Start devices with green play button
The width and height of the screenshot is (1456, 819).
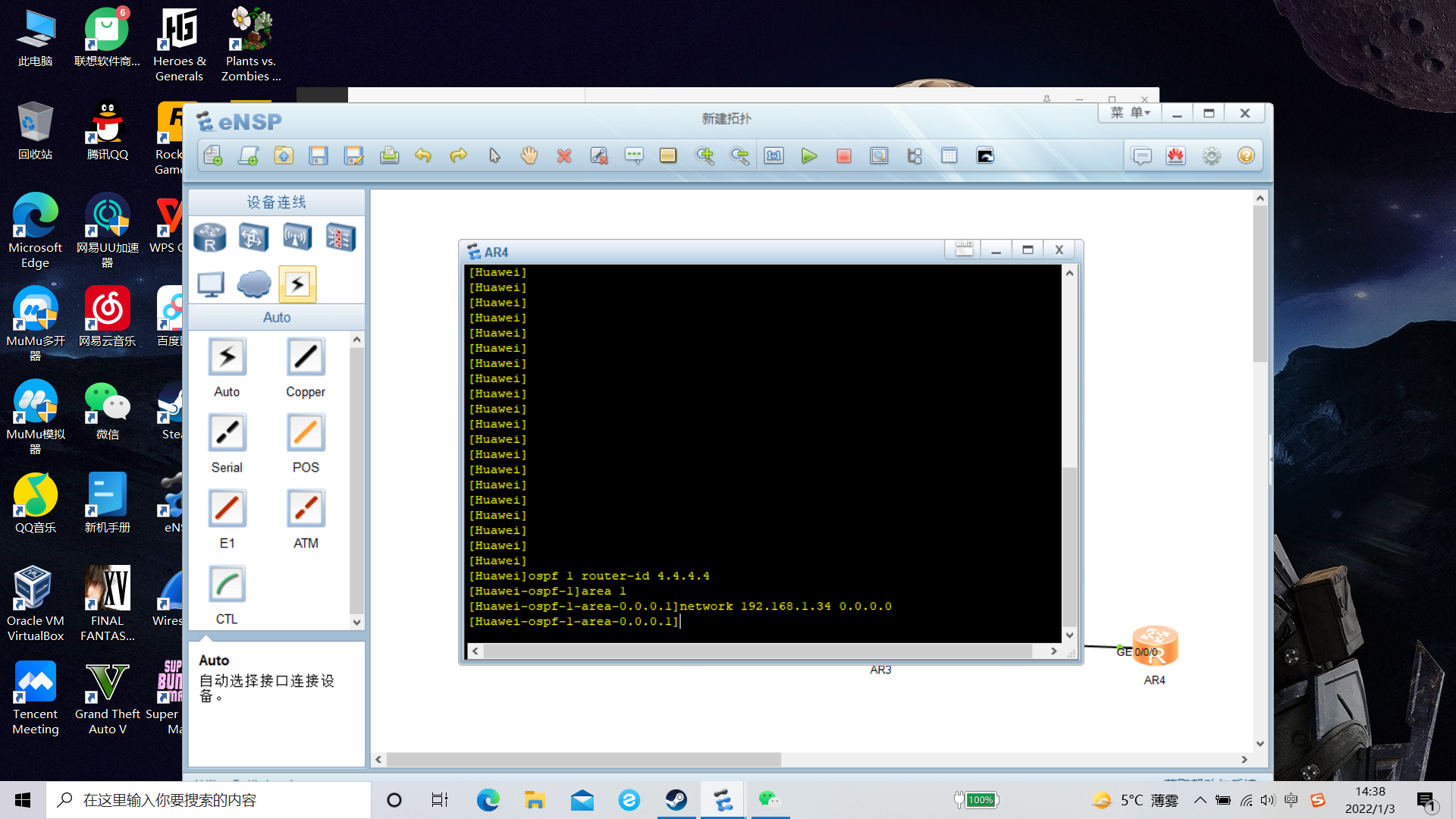click(x=809, y=155)
